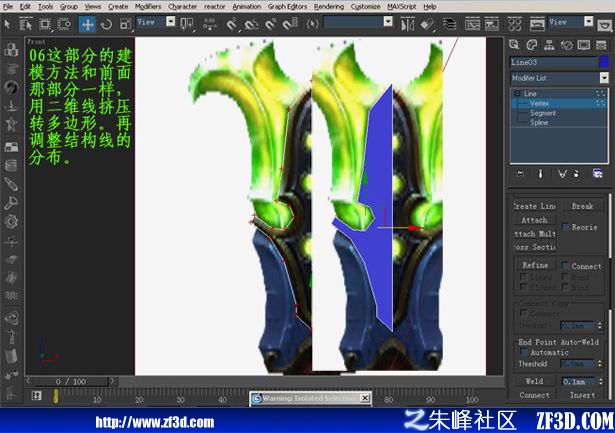Adjust End Point Threshold spinner arrows
The width and height of the screenshot is (615, 433).
point(600,364)
